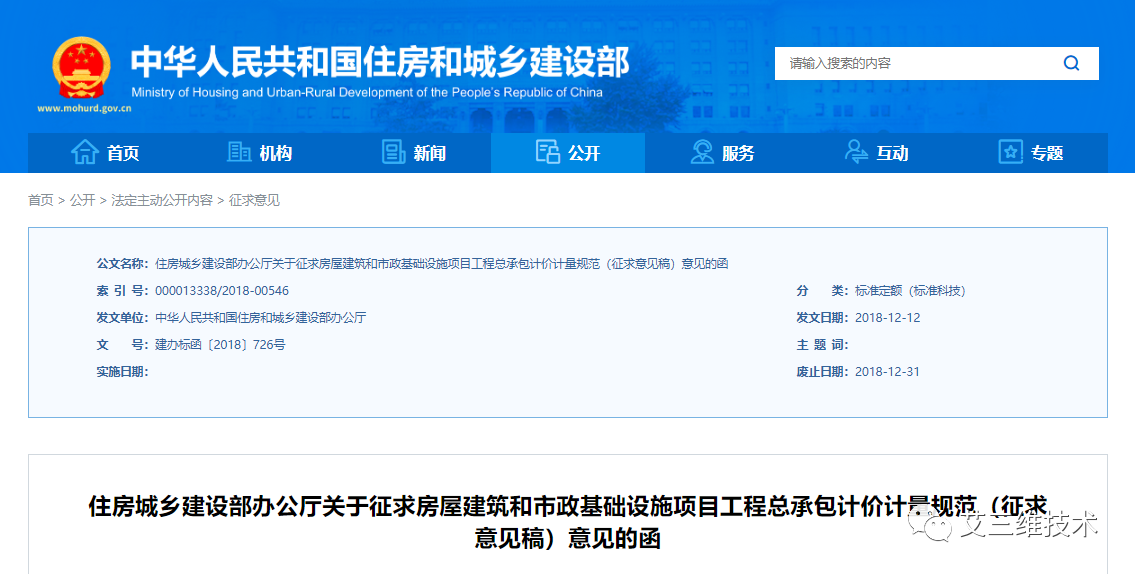Screen dimensions: 1135x574
Task: Click the document icon beside 公开
Action: [x=548, y=152]
